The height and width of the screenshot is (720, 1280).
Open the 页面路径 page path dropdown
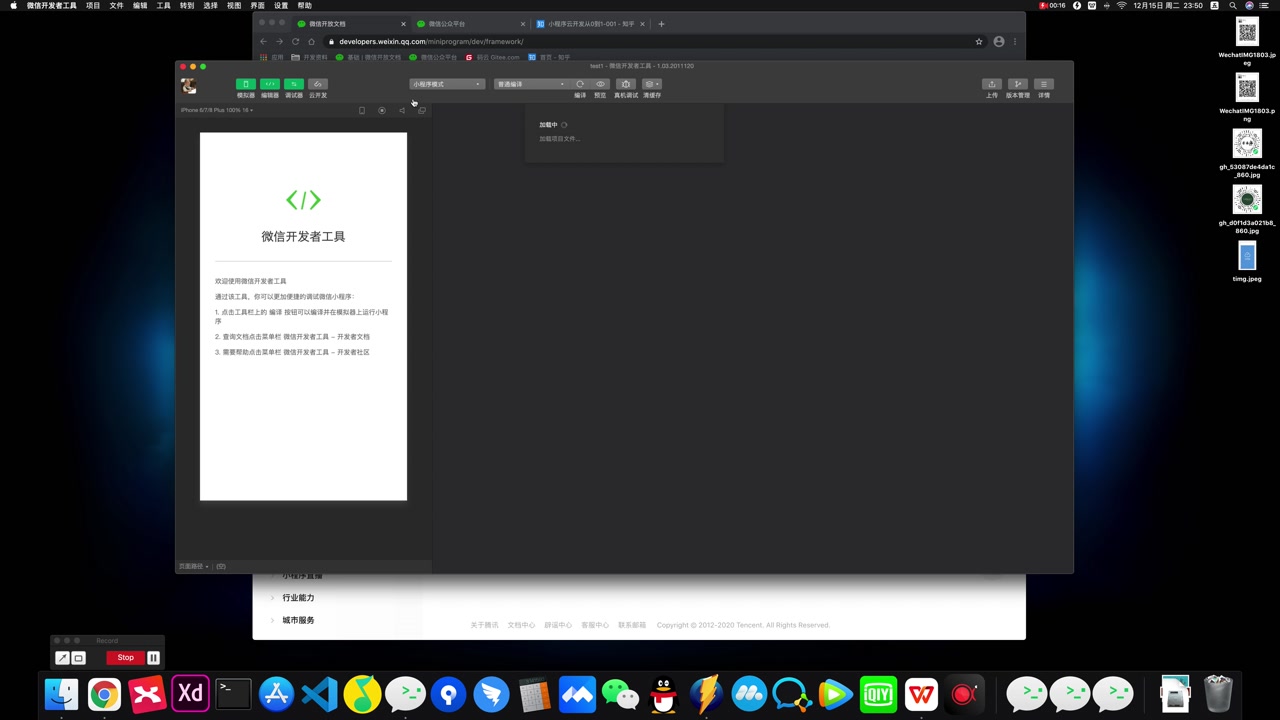click(x=194, y=566)
